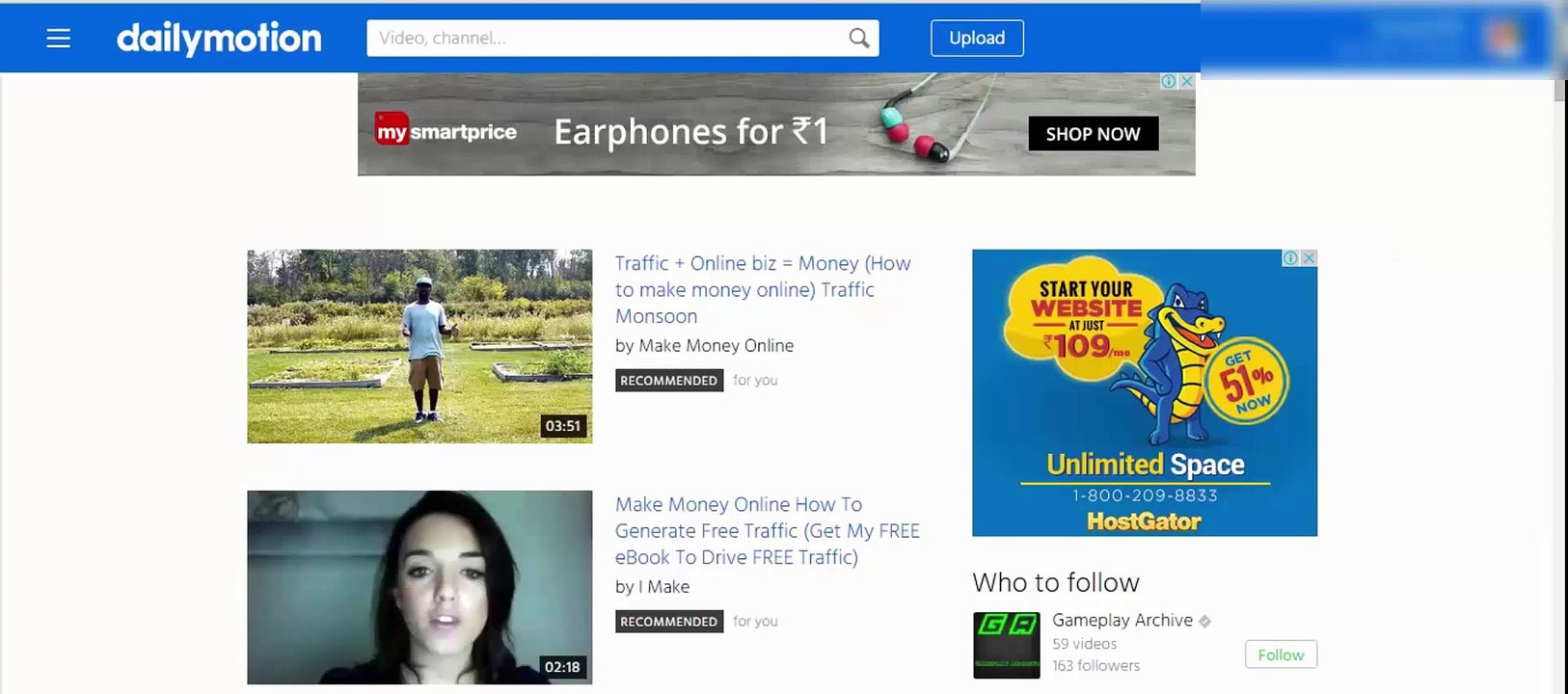Click the 59 videos count text
The image size is (1568, 694).
tap(1085, 644)
